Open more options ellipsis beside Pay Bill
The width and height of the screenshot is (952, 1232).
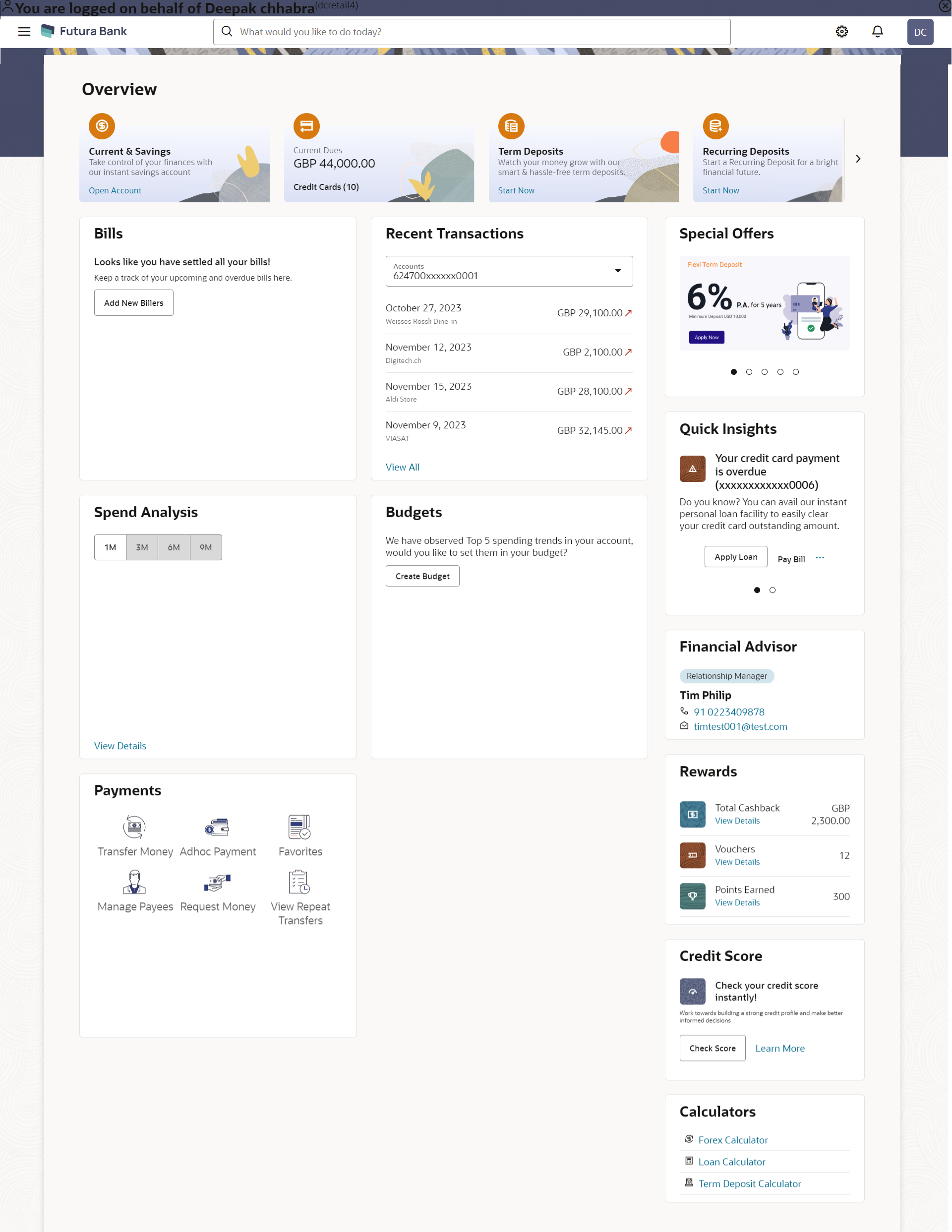point(820,558)
